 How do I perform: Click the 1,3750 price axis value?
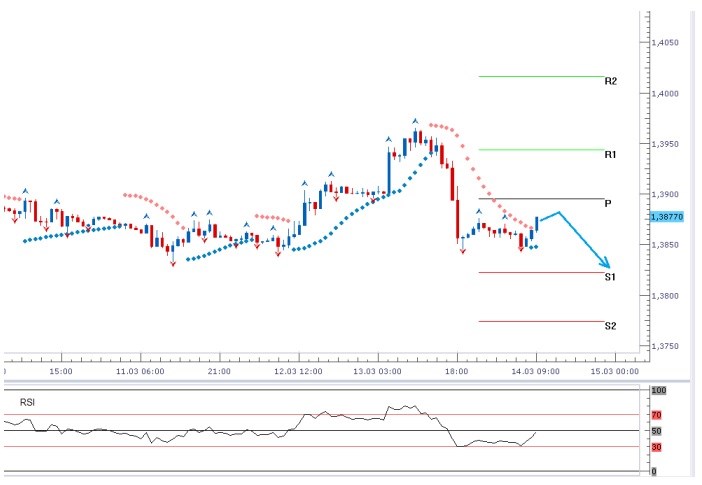(665, 346)
